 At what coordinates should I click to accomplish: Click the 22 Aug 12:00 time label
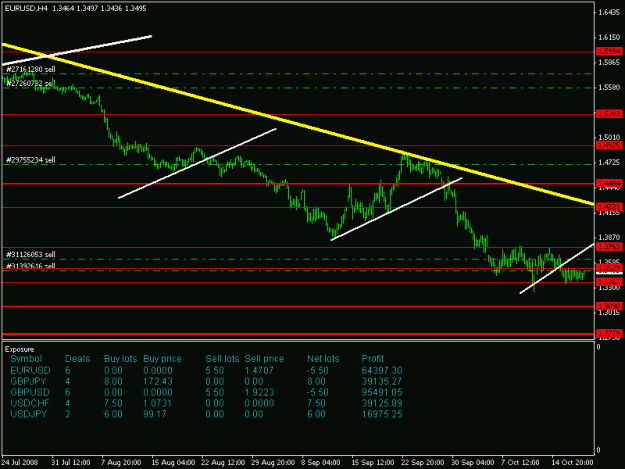(x=223, y=462)
